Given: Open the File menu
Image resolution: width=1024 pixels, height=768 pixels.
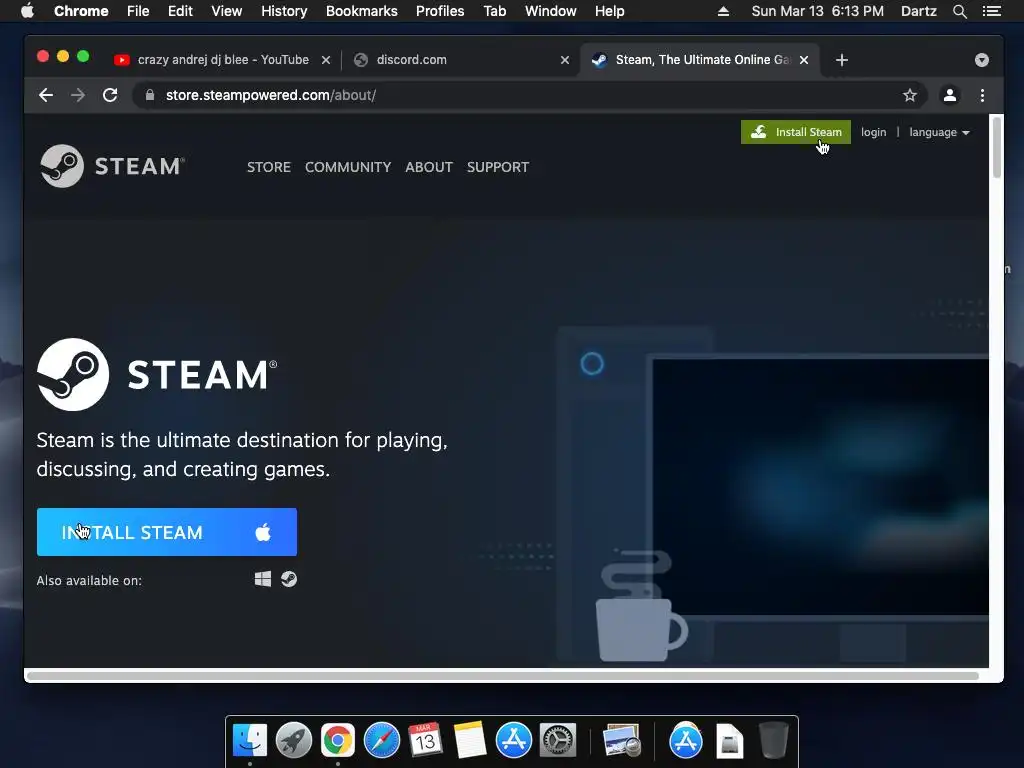Looking at the screenshot, I should (x=138, y=11).
